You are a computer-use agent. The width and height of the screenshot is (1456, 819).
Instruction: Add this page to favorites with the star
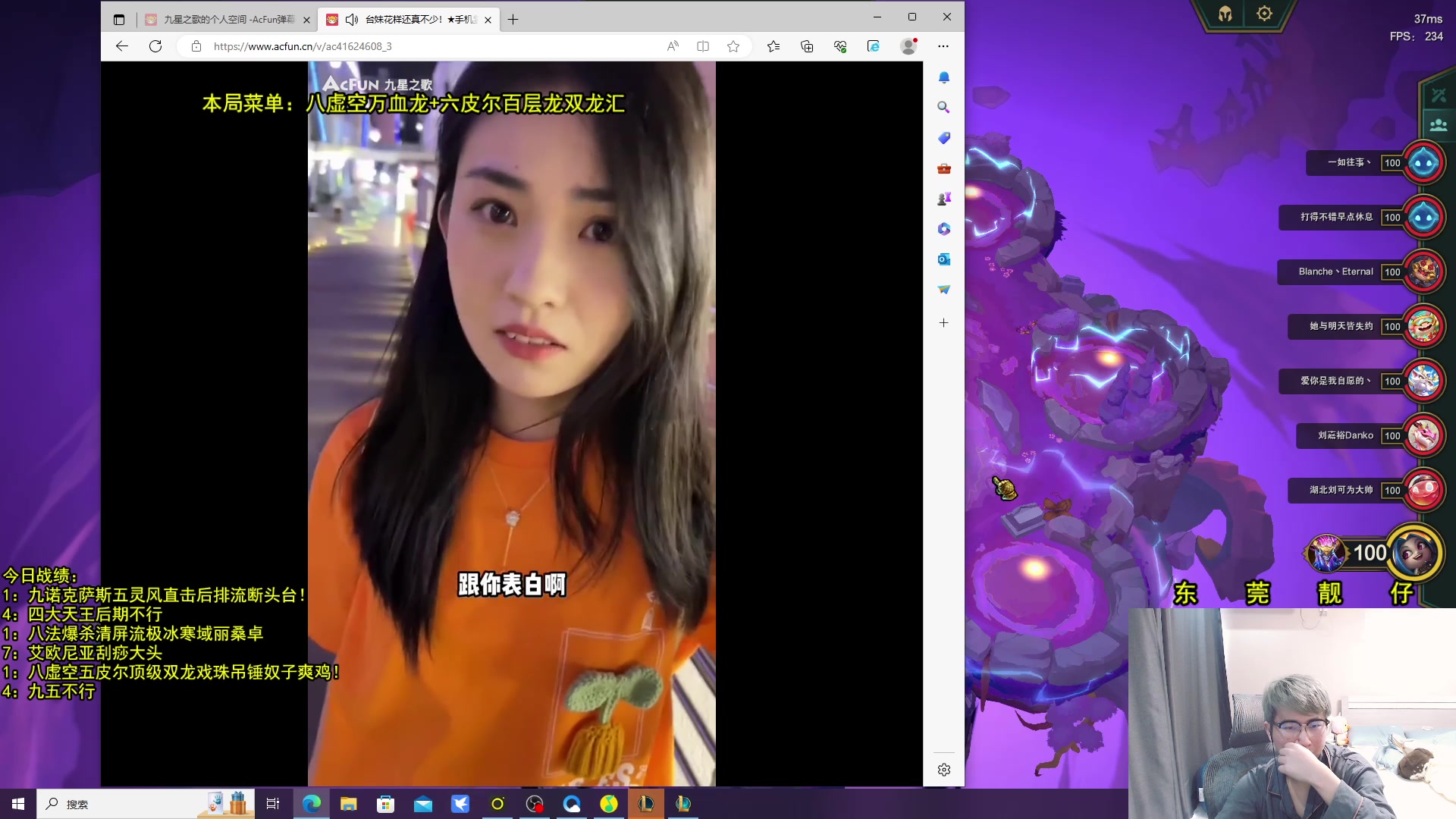(x=733, y=46)
